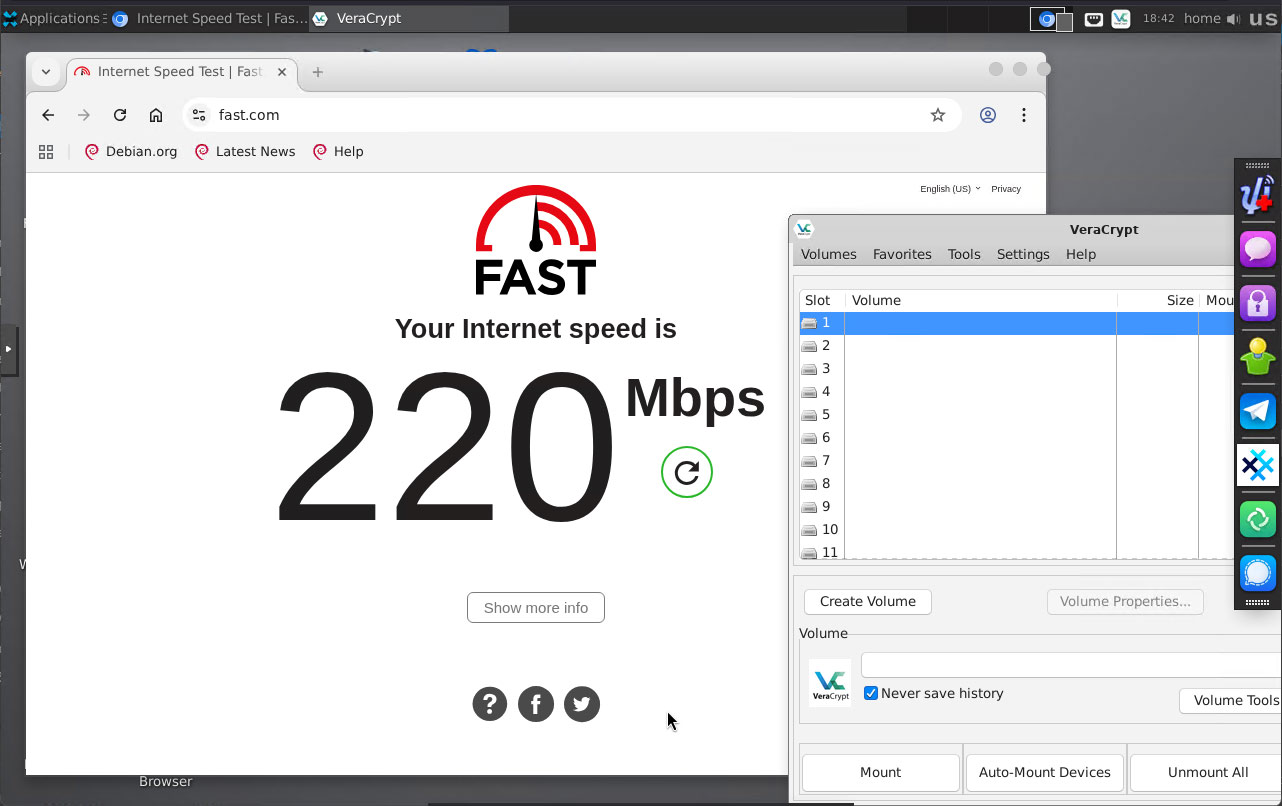Click the browser back arrow
Viewport: 1282px width, 806px height.
[48, 115]
